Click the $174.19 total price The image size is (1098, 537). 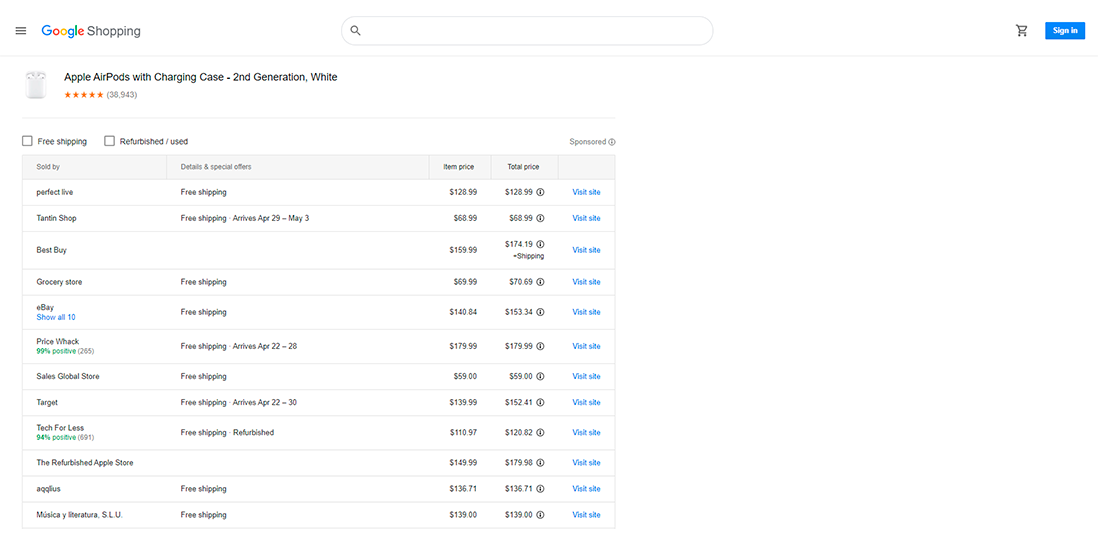519,244
